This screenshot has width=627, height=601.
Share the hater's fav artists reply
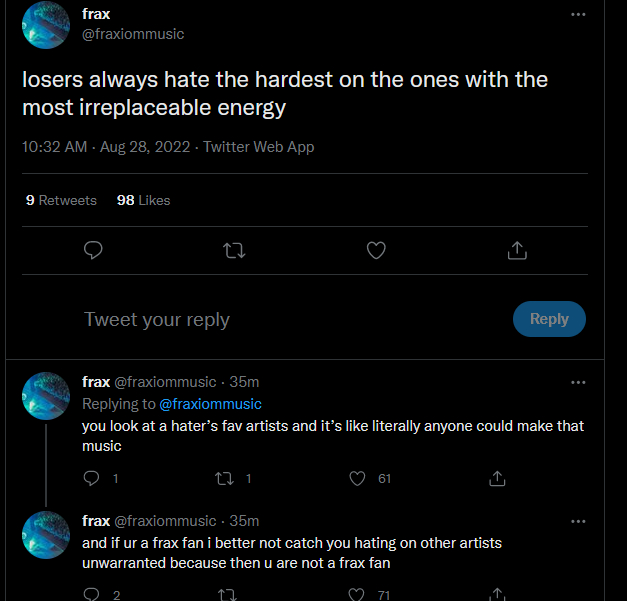496,479
